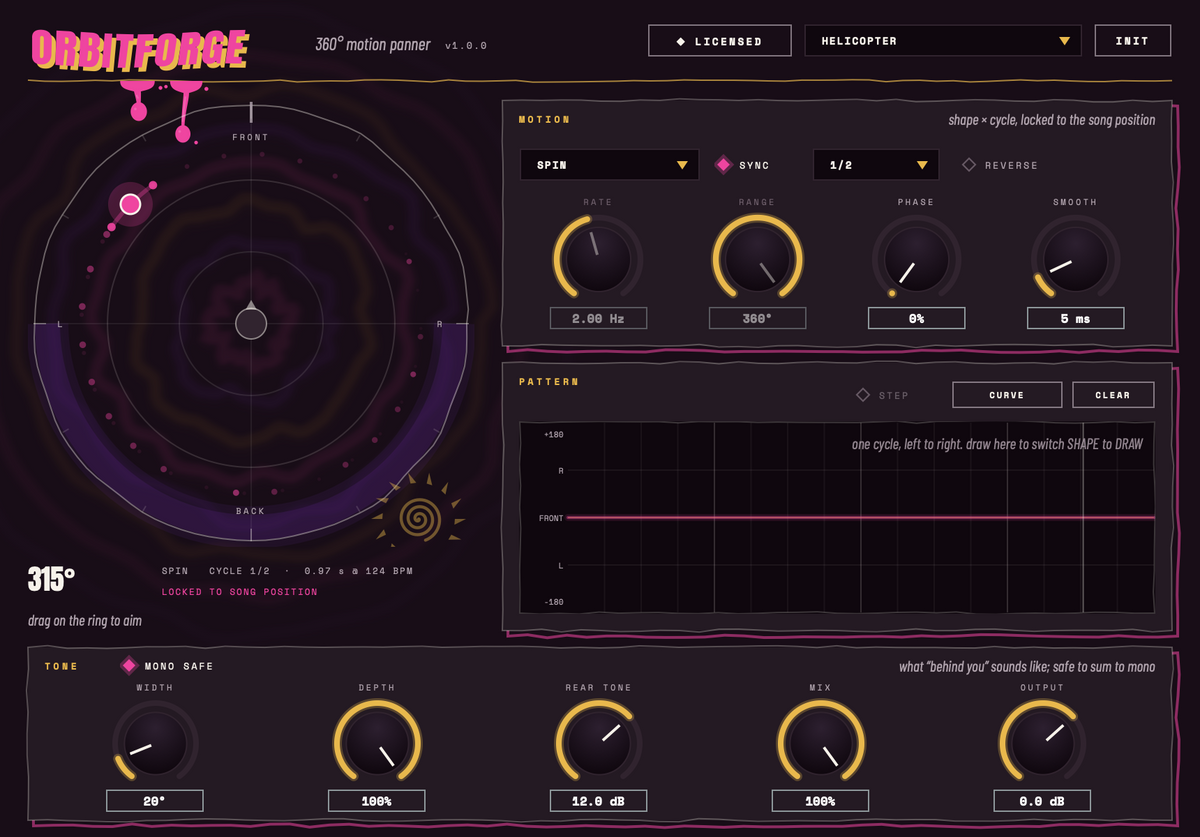Click the FRONT label on the ring
Screen dimensions: 1200x837
[251, 137]
